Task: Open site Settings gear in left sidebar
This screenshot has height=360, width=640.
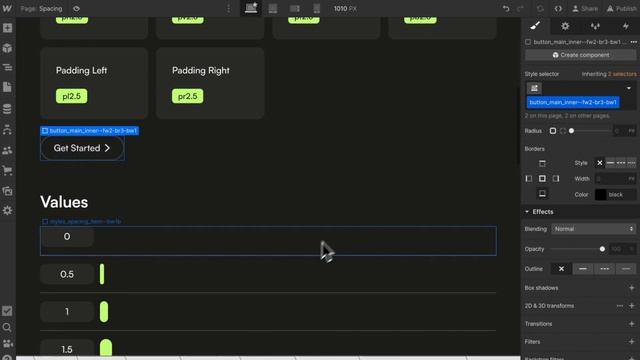Action: [7, 211]
